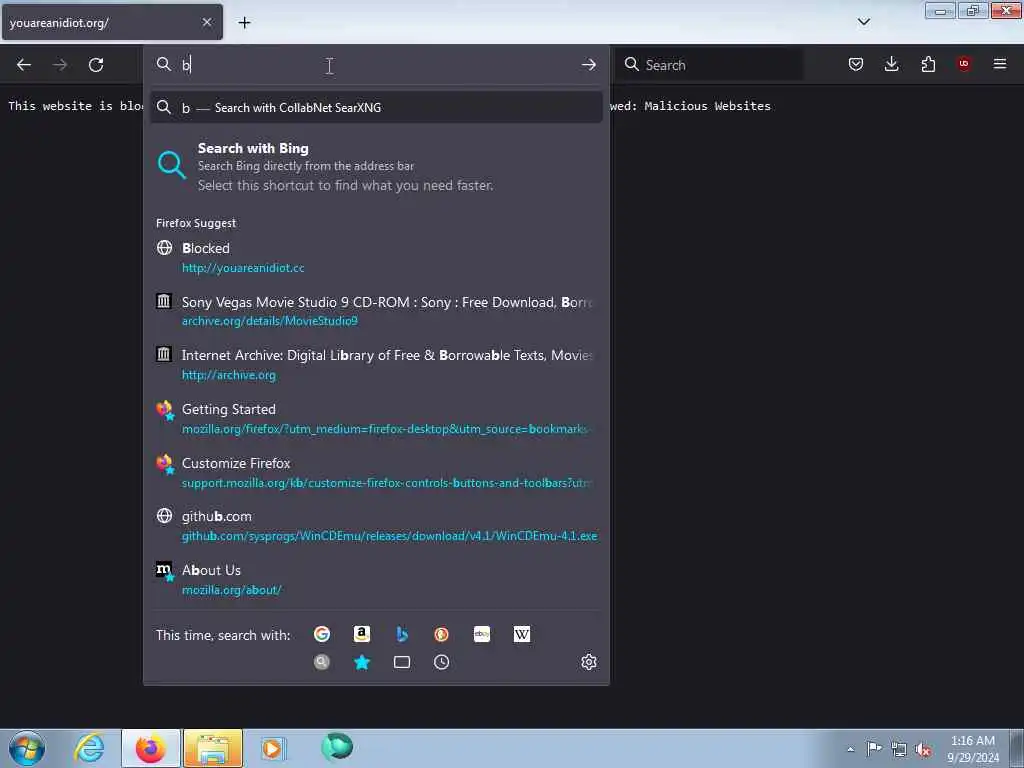Open the uBlock Origin extension icon
Viewport: 1024px width, 768px height.
point(964,64)
